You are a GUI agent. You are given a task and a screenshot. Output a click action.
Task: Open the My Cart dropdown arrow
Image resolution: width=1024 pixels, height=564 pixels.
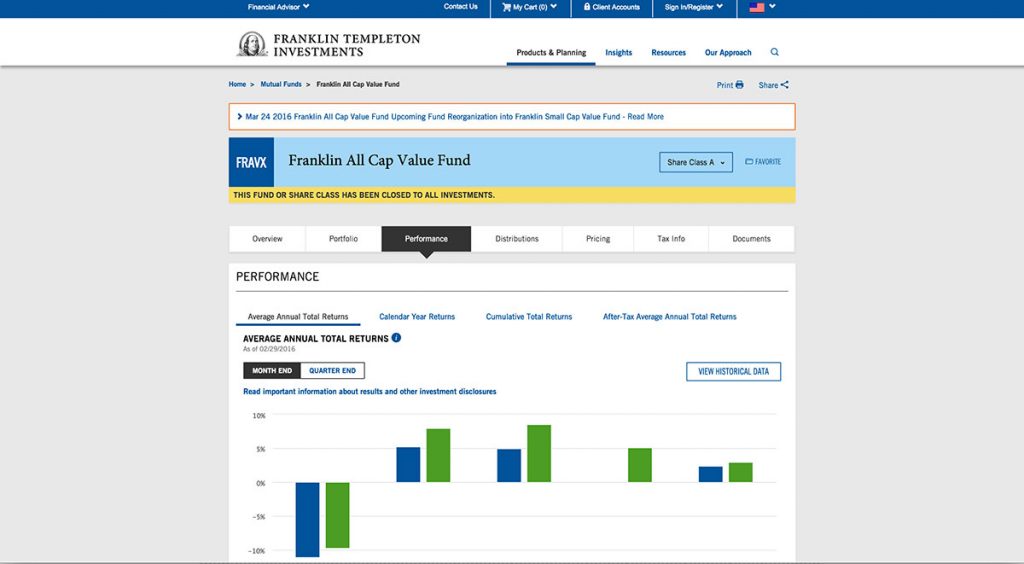(x=554, y=7)
